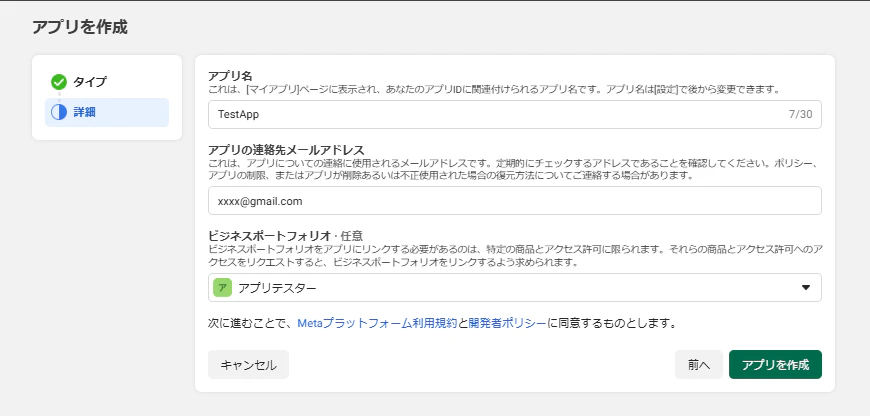Click the アプリ名 input field containing TestApp
This screenshot has height=416, width=870.
point(514,115)
